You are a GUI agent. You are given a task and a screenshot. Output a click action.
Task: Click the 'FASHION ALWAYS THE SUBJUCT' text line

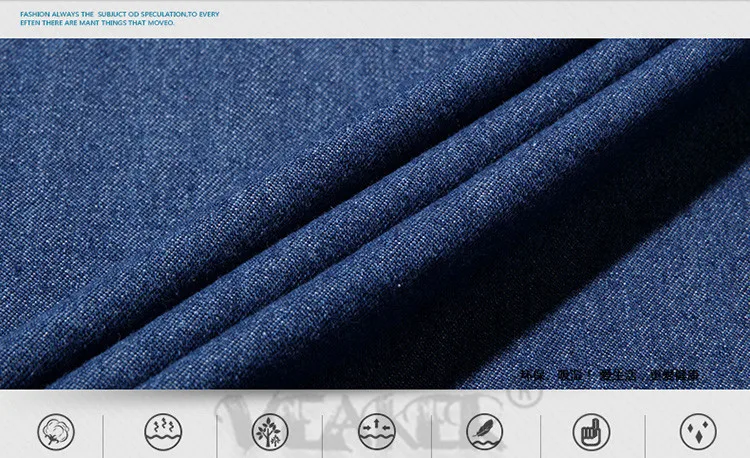(120, 14)
